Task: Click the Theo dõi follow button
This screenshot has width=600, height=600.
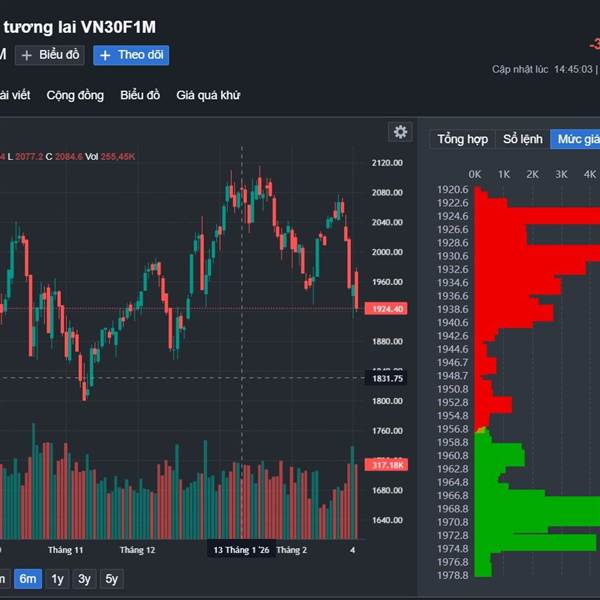Action: pos(131,55)
